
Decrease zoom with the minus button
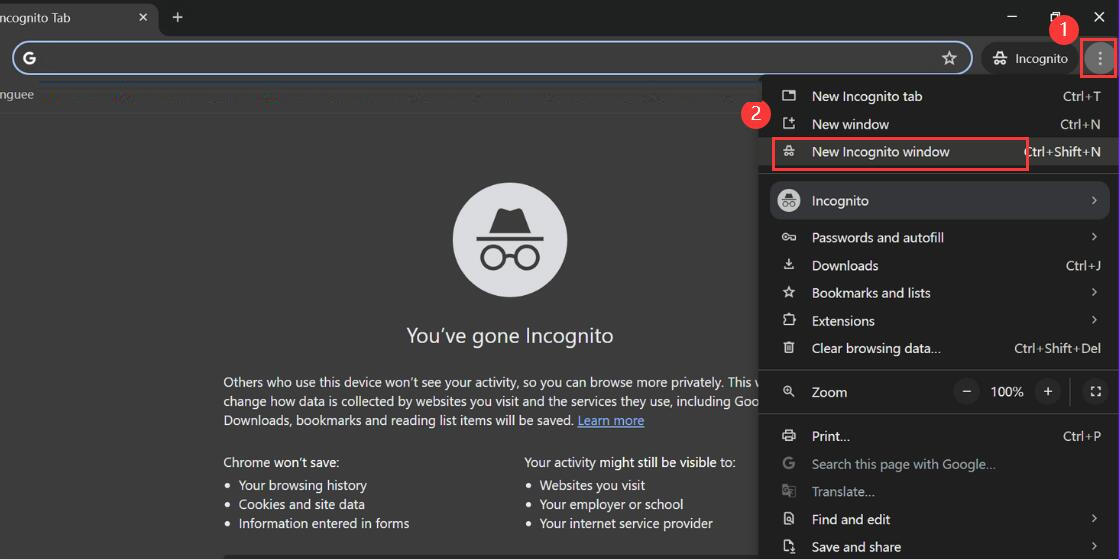point(967,391)
